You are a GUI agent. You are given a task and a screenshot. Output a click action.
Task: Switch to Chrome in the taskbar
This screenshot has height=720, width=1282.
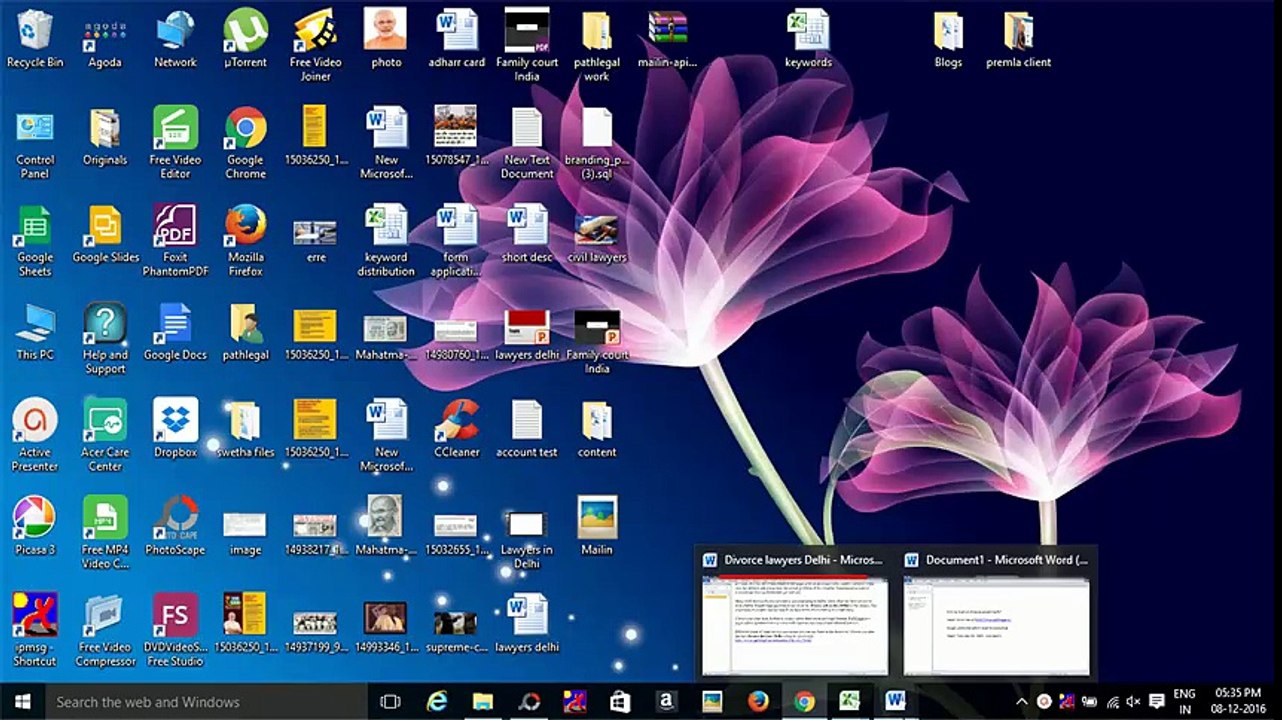click(x=804, y=701)
